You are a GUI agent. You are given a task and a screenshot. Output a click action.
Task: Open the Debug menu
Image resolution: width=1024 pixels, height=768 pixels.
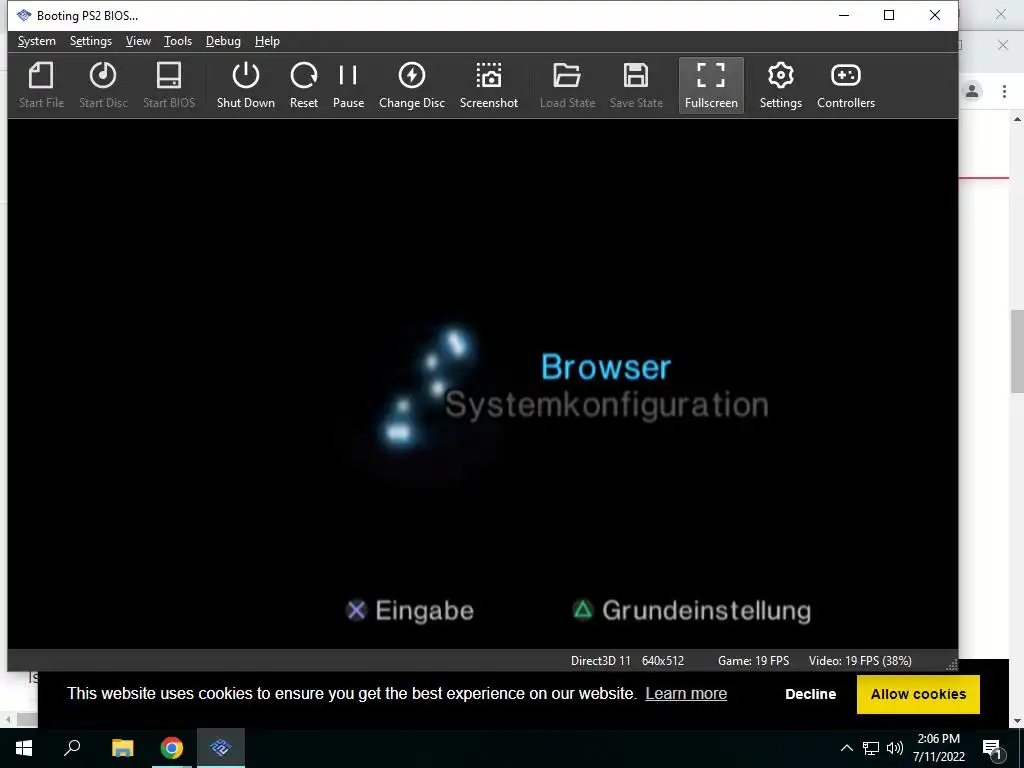223,41
